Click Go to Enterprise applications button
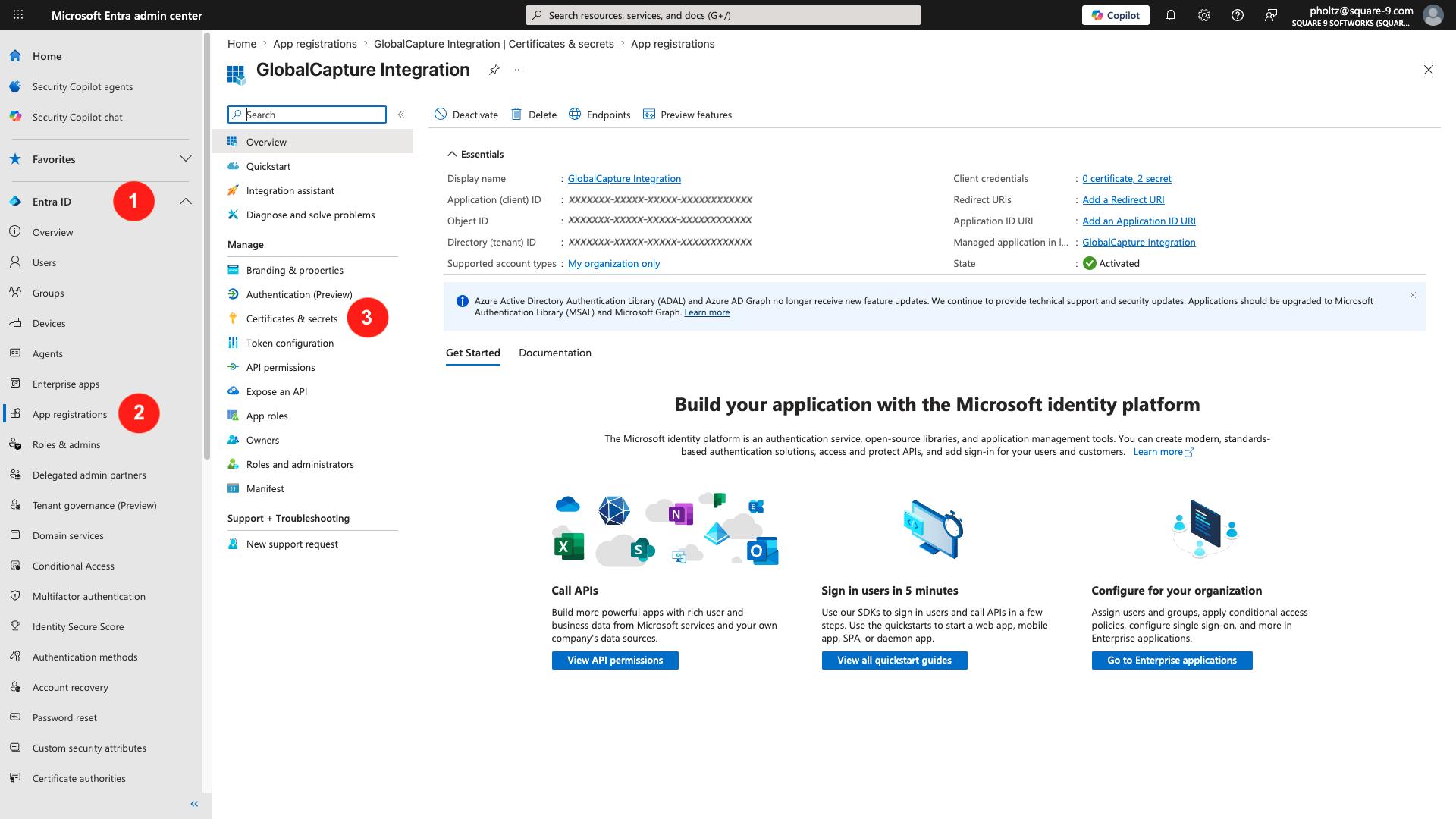Screen dimensions: 1456x819 click(x=1172, y=661)
